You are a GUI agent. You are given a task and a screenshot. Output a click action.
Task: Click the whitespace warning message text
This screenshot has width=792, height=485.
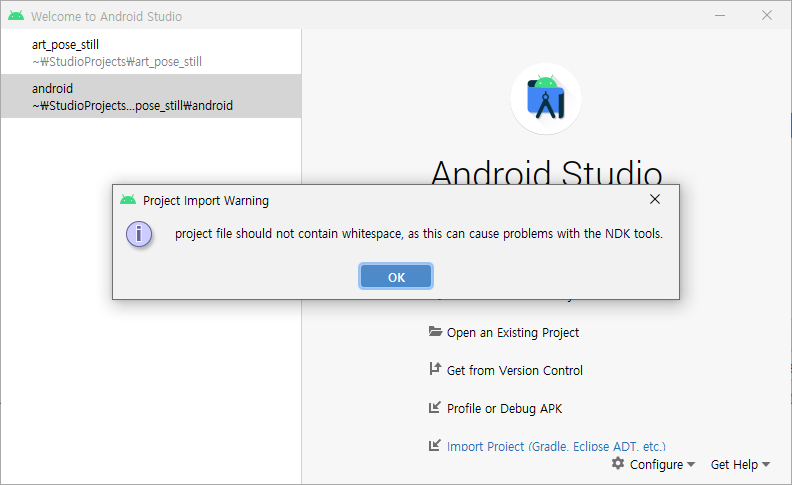419,234
